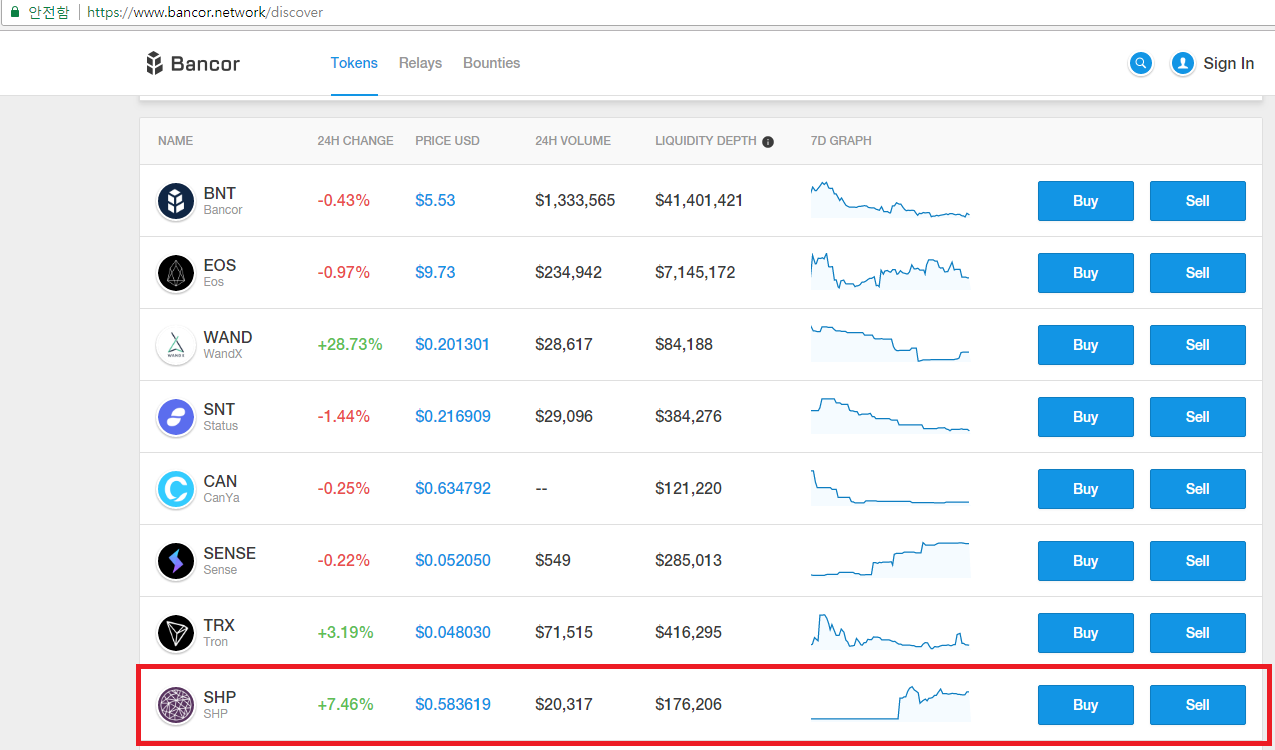Click the CAN CanYa token icon
Viewport: 1275px width, 750px height.
coord(176,489)
